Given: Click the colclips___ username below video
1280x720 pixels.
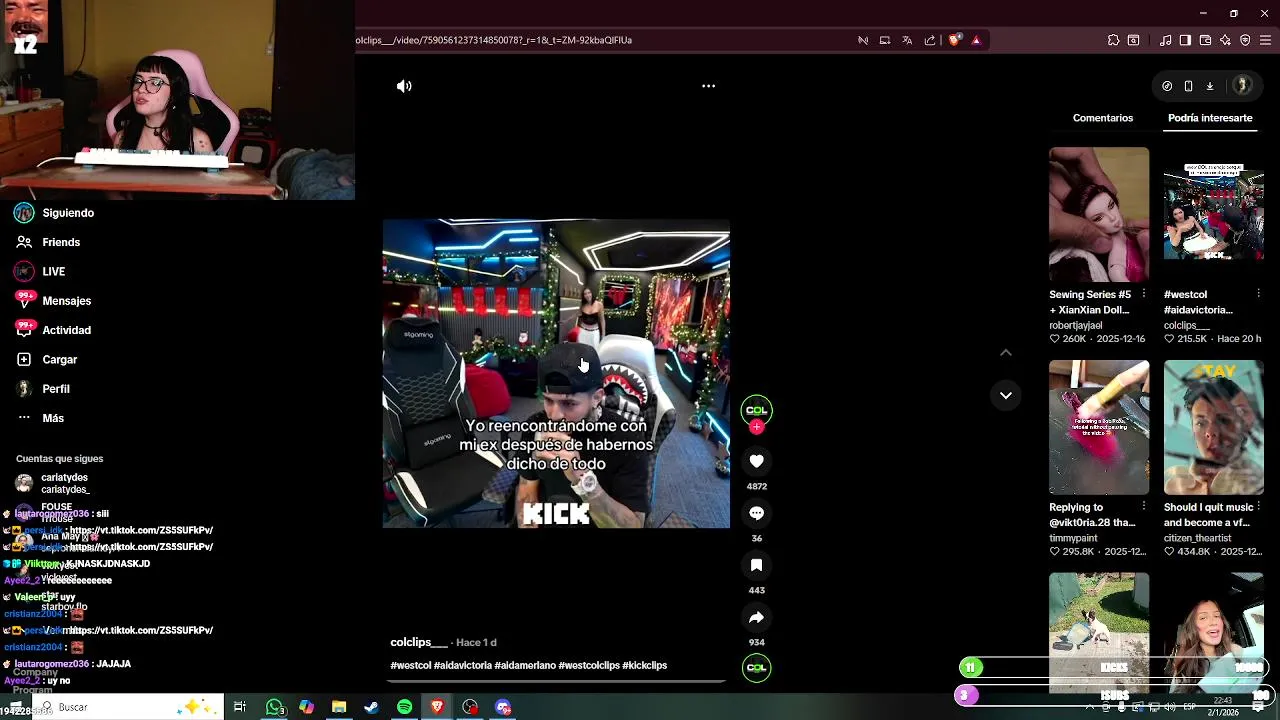Looking at the screenshot, I should point(419,642).
